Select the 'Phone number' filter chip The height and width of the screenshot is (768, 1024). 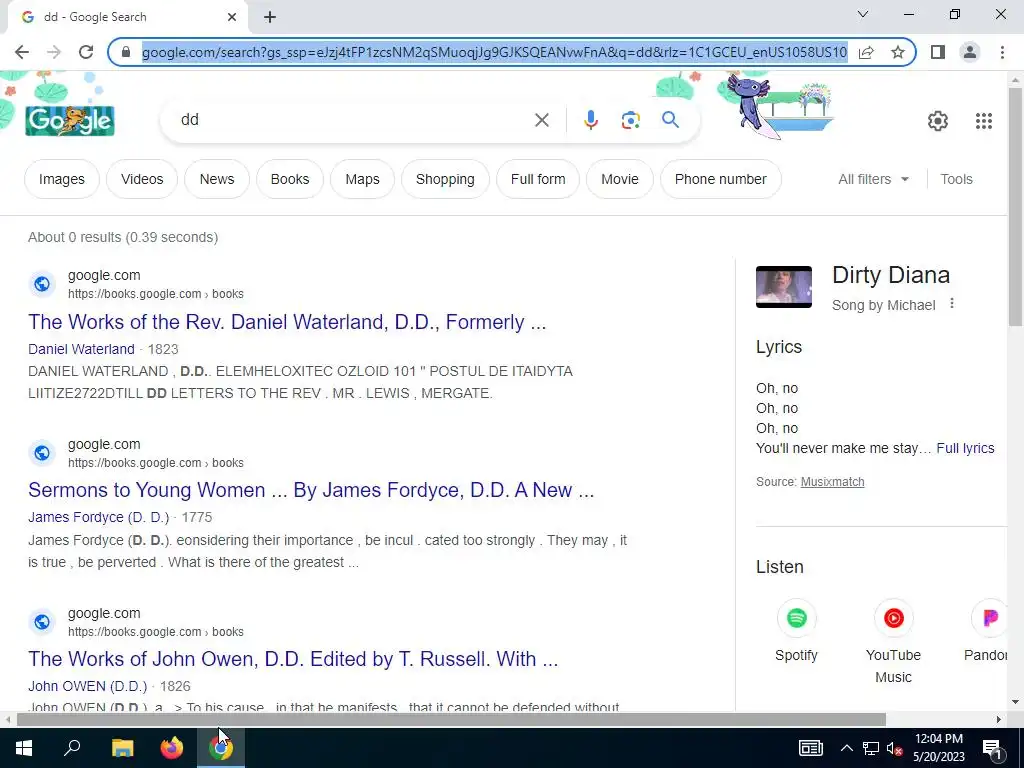tap(721, 179)
